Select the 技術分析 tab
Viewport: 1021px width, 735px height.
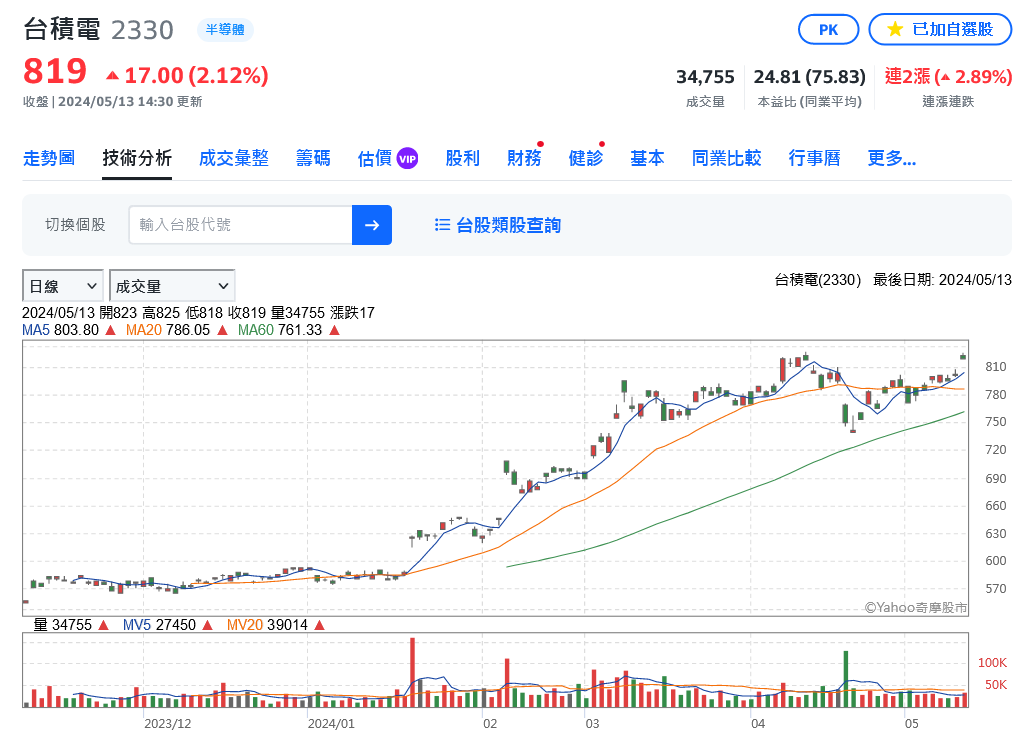[x=137, y=158]
